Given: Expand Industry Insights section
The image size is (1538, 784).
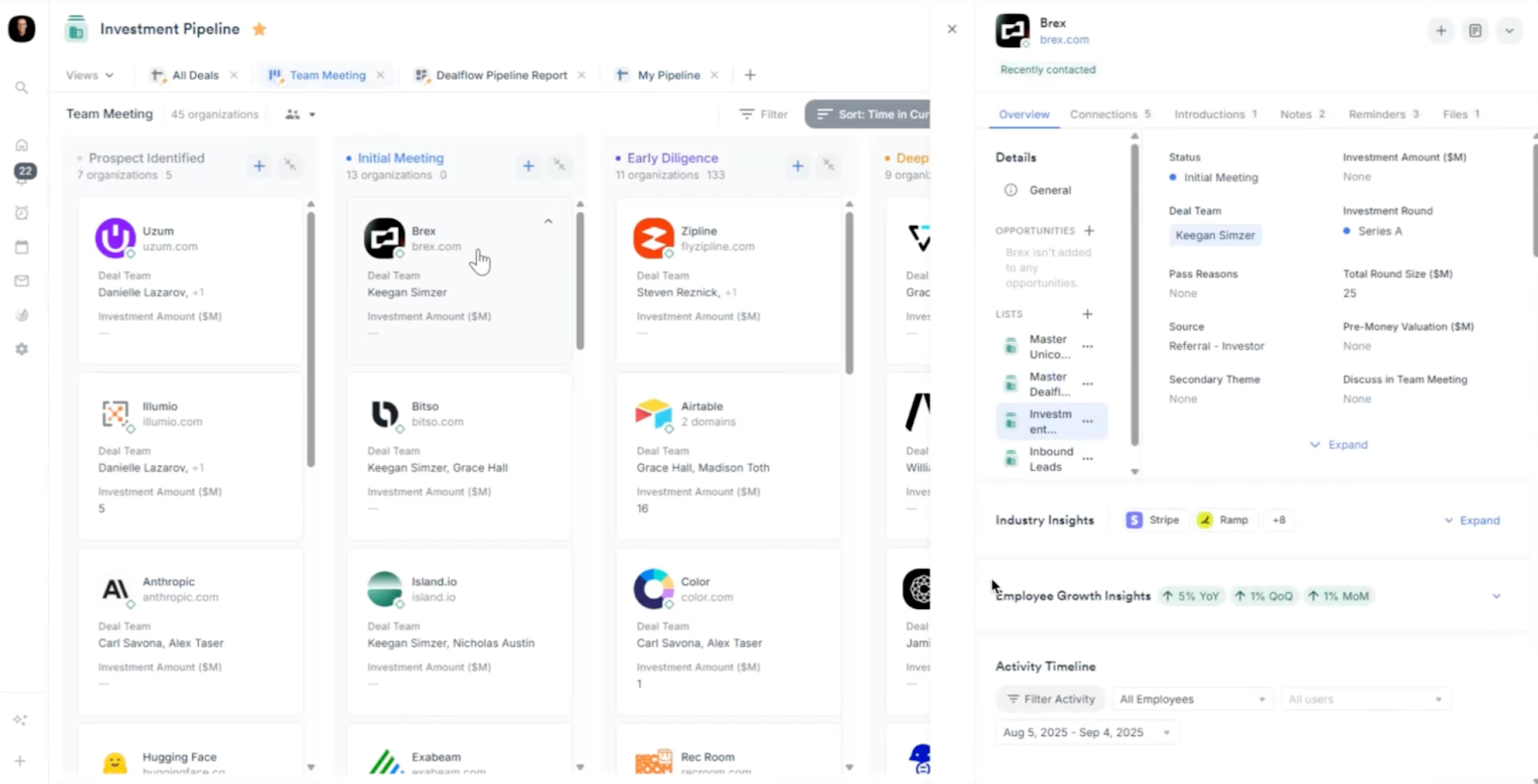Looking at the screenshot, I should click(x=1472, y=521).
